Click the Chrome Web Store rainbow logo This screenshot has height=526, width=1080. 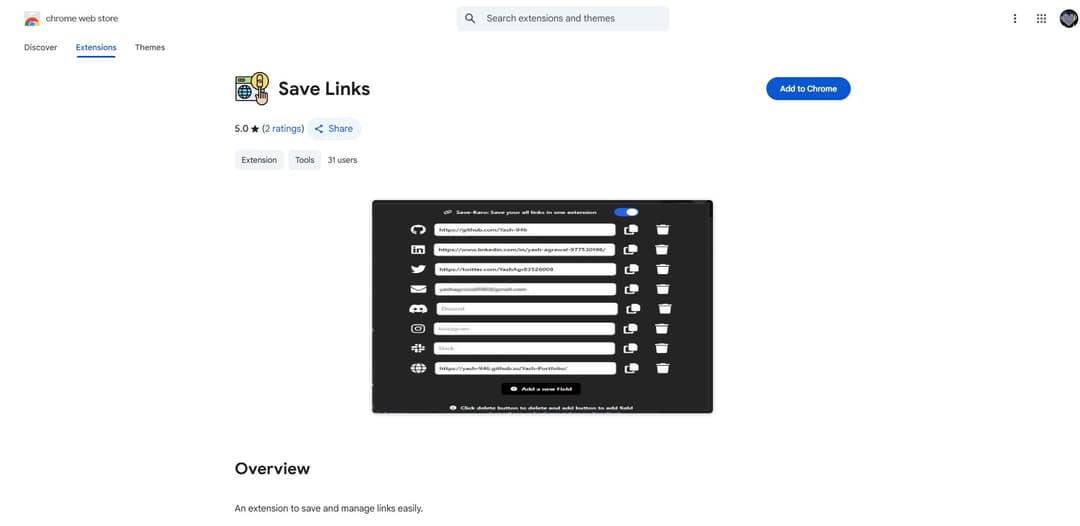32,19
